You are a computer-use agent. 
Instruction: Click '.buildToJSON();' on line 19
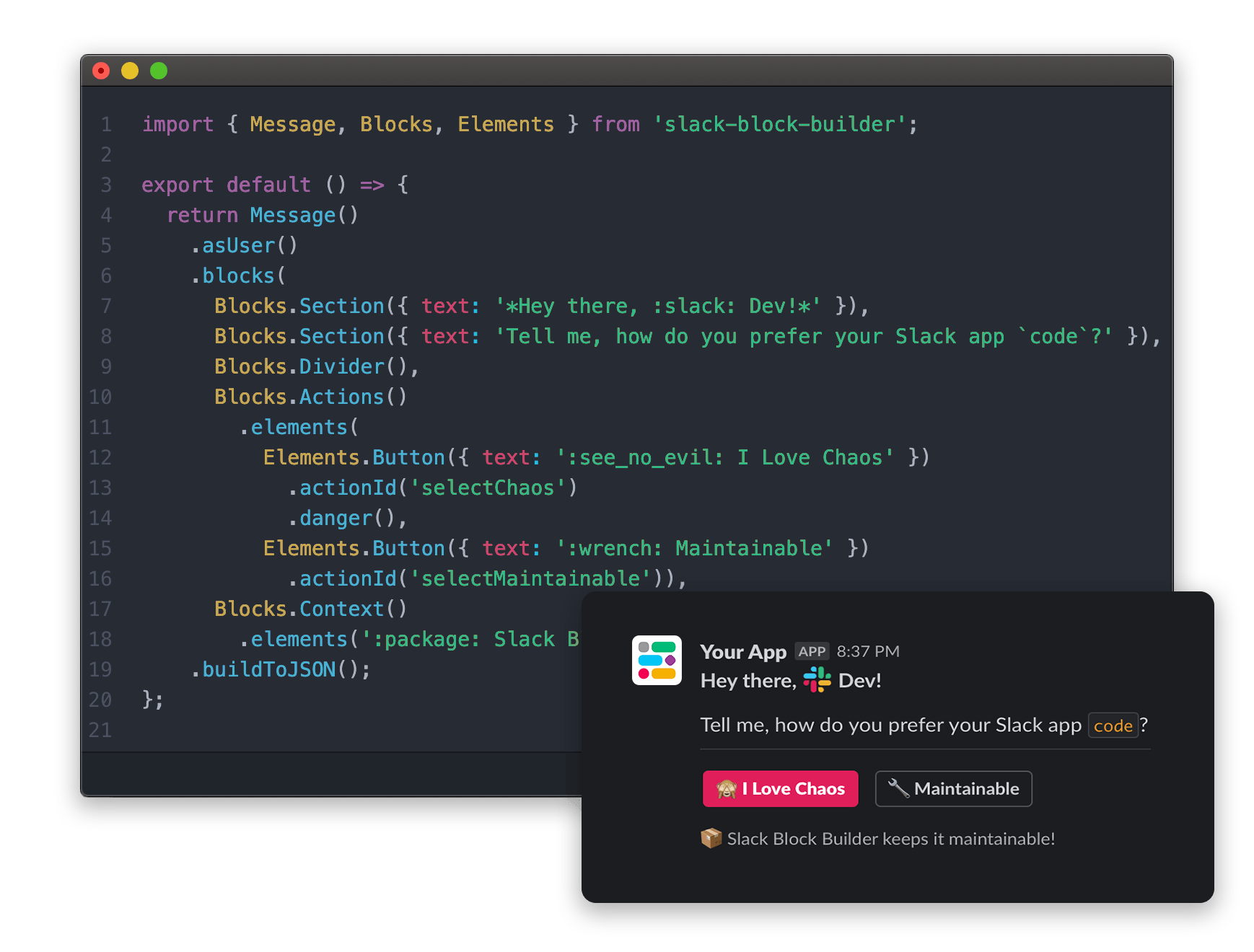point(281,669)
